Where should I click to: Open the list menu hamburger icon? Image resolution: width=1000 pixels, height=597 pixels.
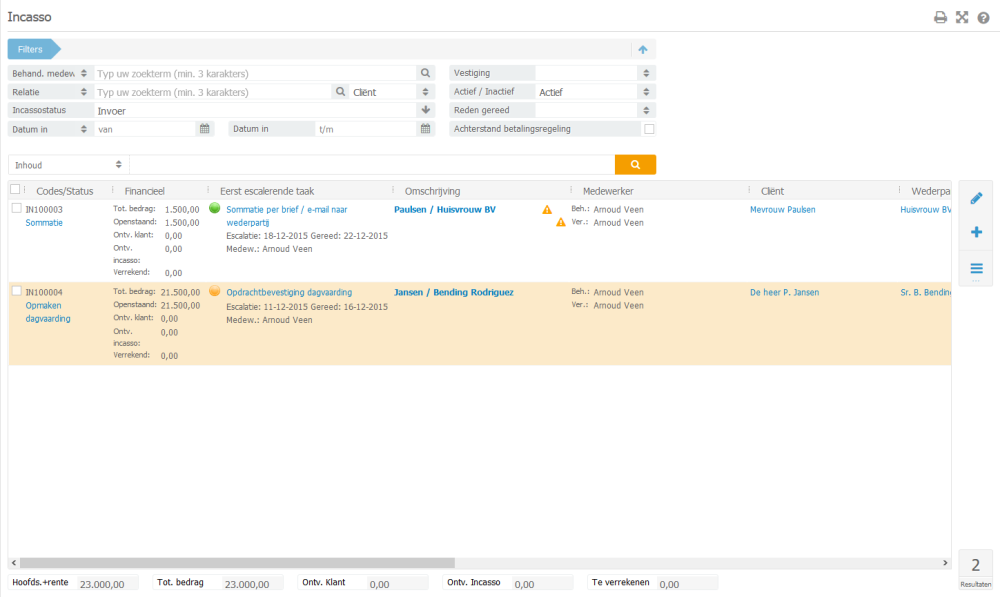[x=976, y=269]
